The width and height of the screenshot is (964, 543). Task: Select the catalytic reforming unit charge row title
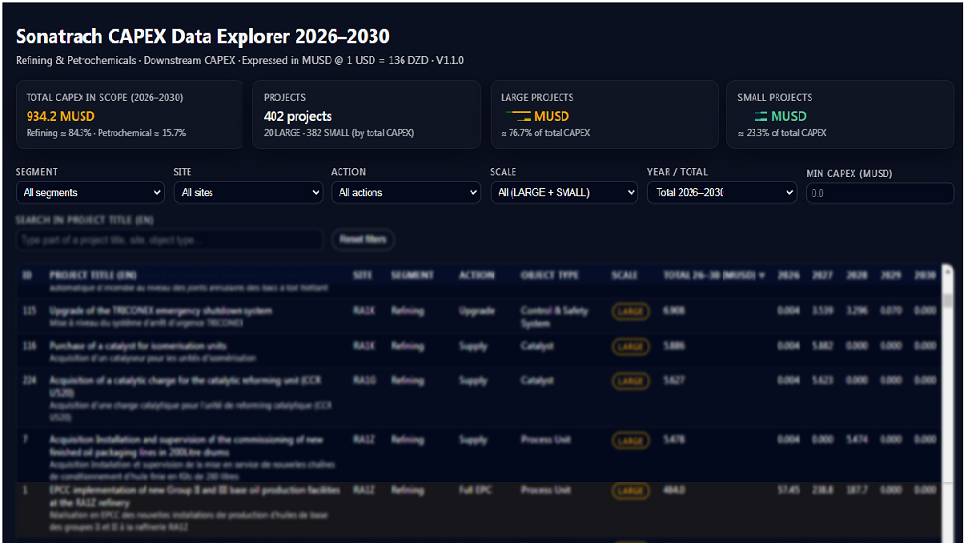click(x=185, y=387)
